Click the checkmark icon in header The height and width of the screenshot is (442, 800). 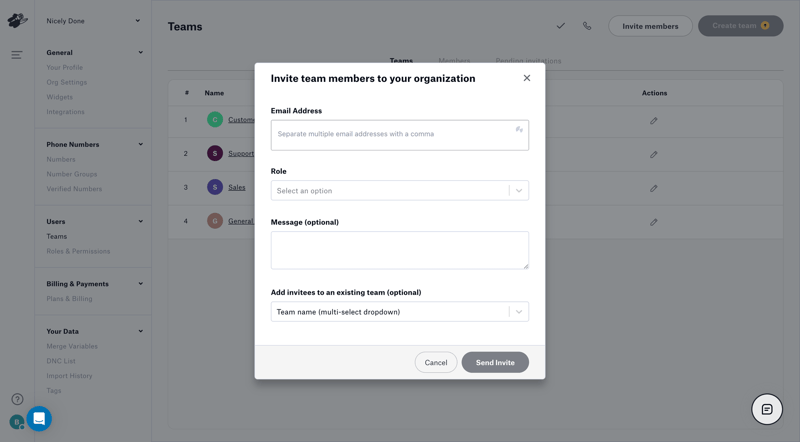coord(561,26)
